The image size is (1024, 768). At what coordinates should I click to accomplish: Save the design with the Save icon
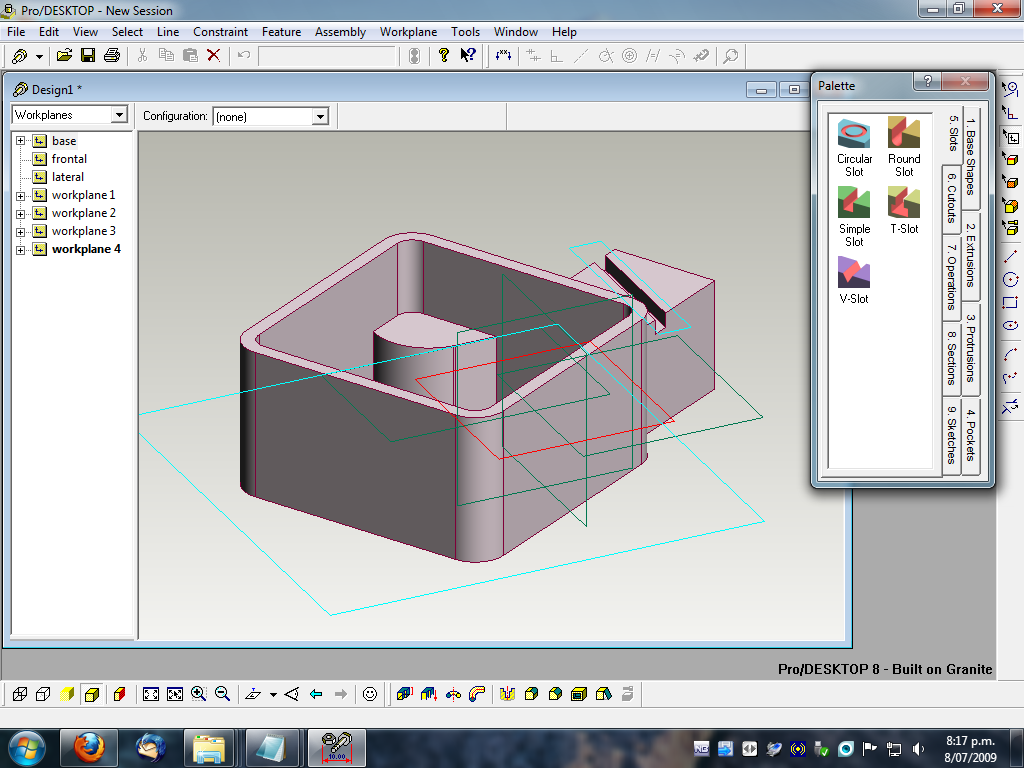[x=88, y=55]
